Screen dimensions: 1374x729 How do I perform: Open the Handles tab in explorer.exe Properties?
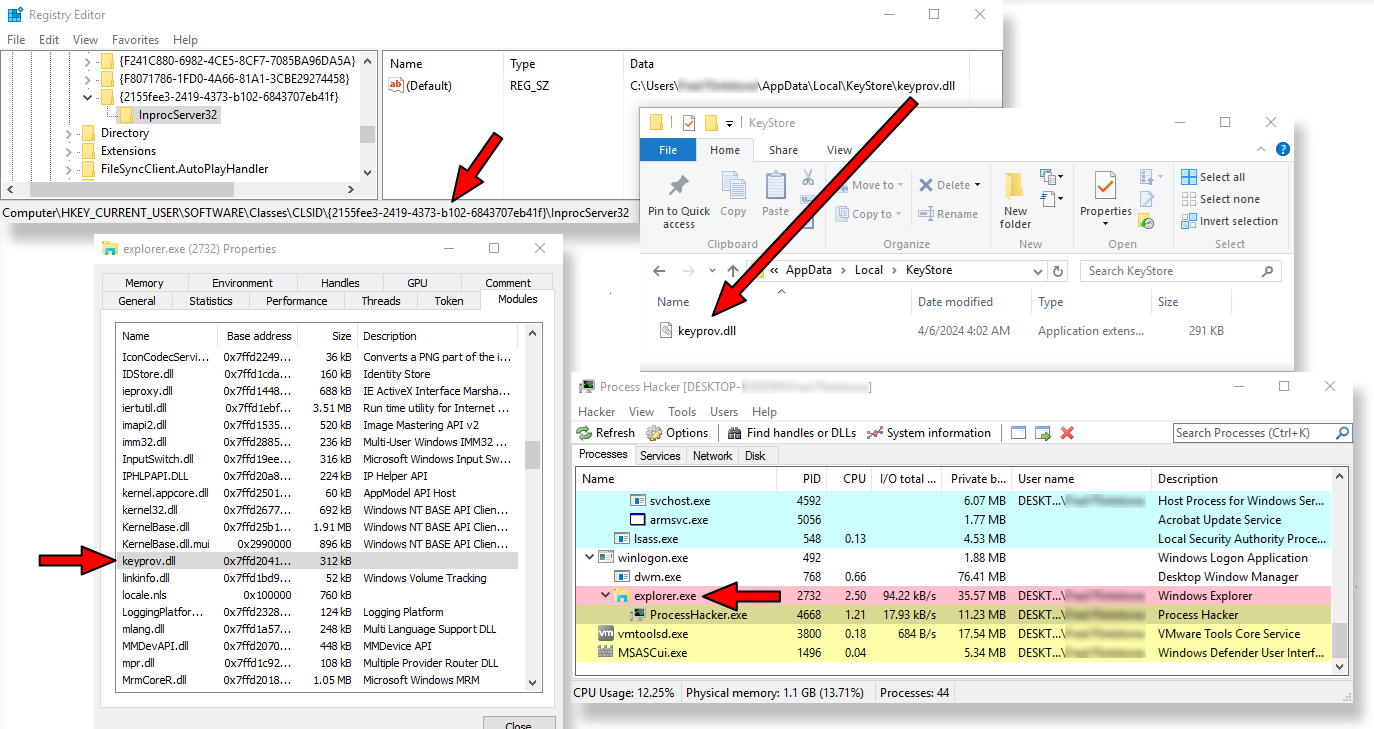point(340,283)
